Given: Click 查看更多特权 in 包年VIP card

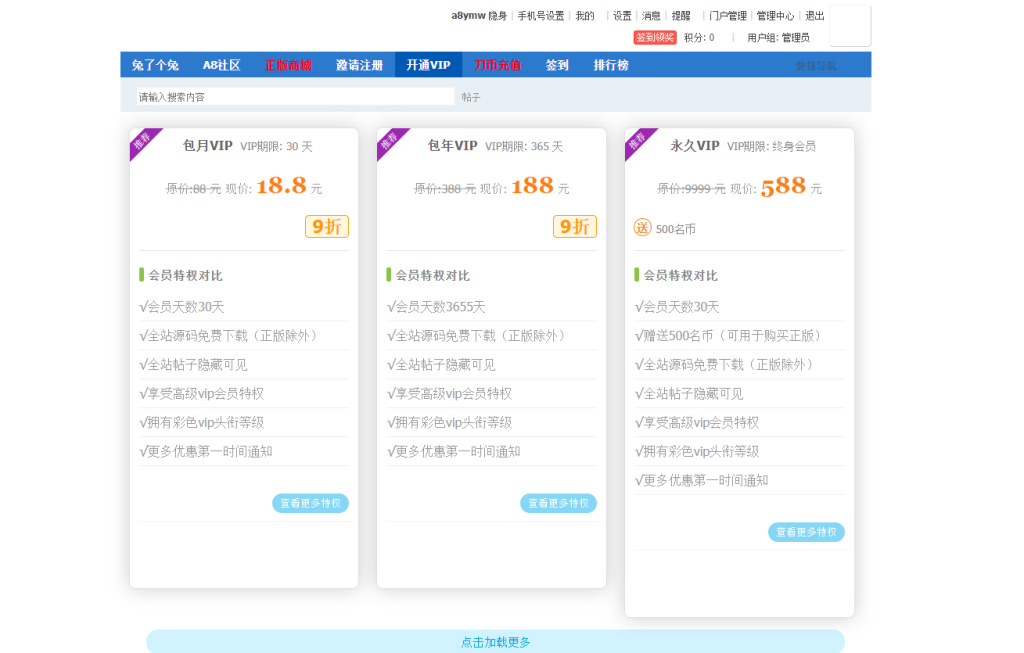Looking at the screenshot, I should tap(558, 503).
